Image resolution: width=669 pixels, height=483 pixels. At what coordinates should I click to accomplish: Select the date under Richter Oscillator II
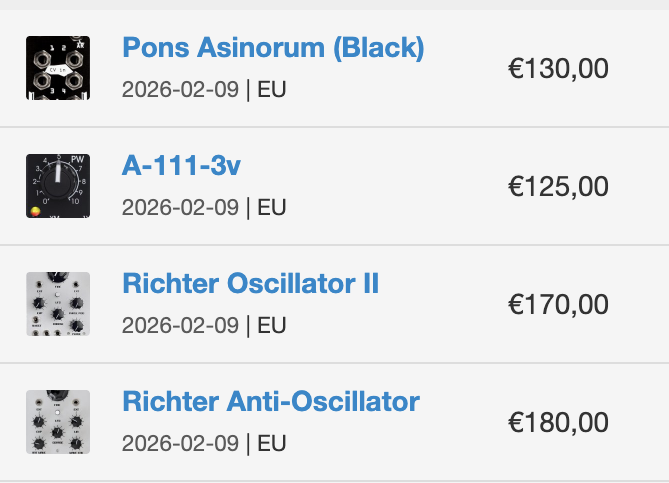coord(180,325)
